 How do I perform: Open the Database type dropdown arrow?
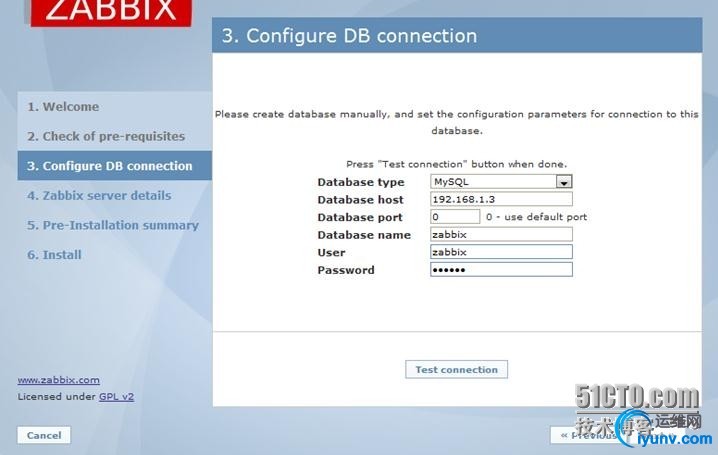[564, 182]
